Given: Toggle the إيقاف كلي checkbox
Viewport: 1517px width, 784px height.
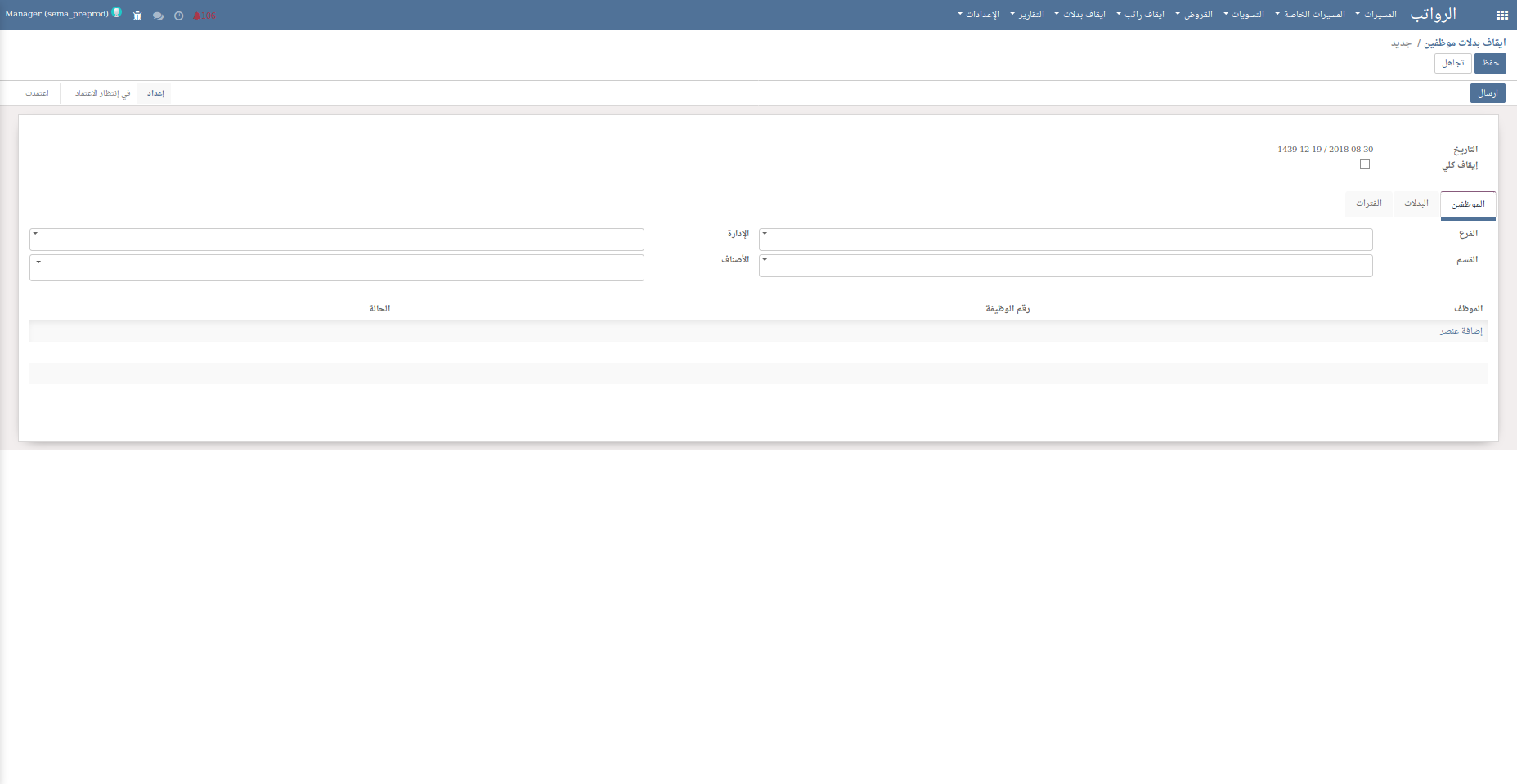Looking at the screenshot, I should coord(1364,164).
